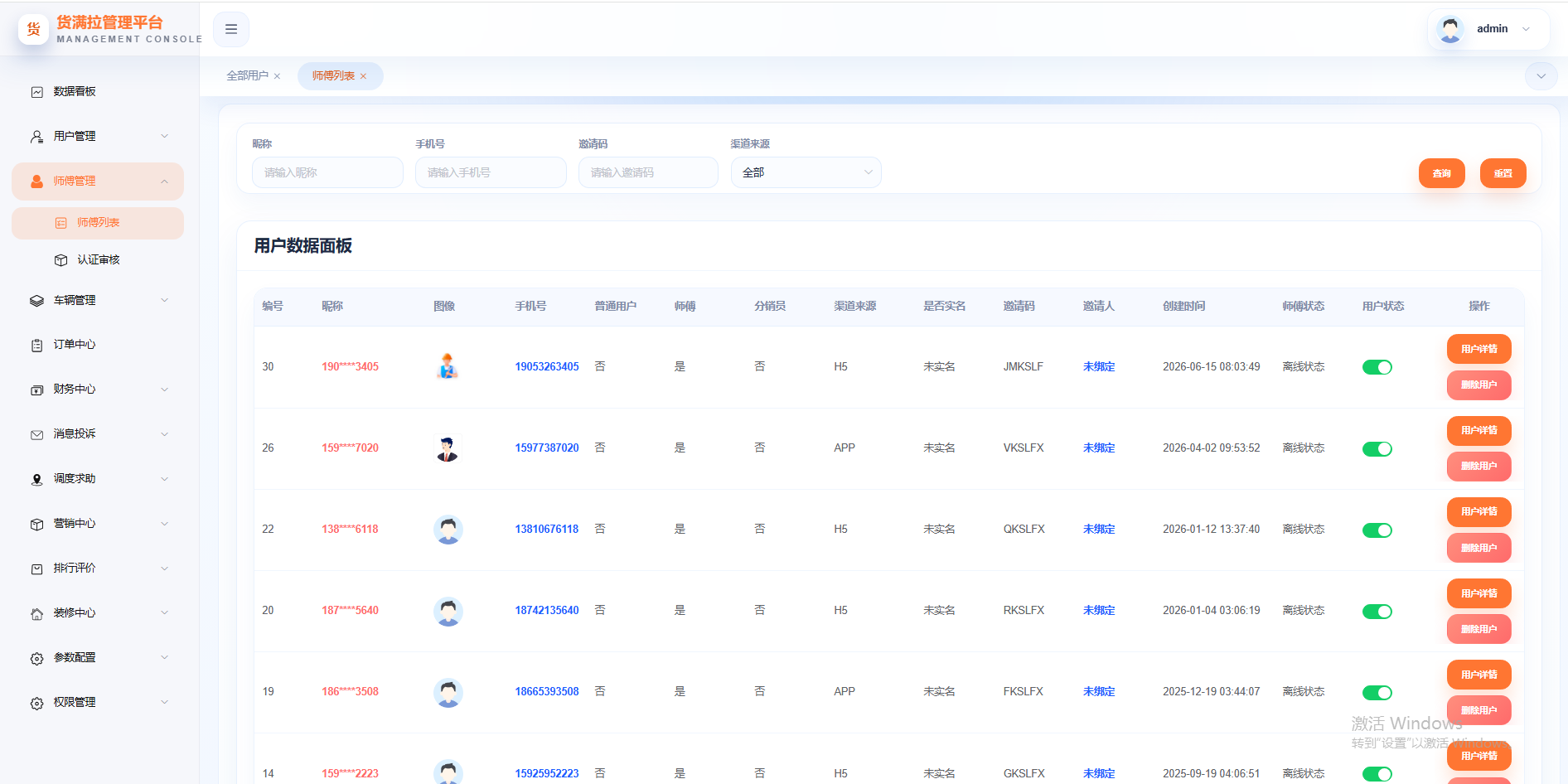
Task: Click the 车辆管理 layers icon
Action: [x=36, y=301]
